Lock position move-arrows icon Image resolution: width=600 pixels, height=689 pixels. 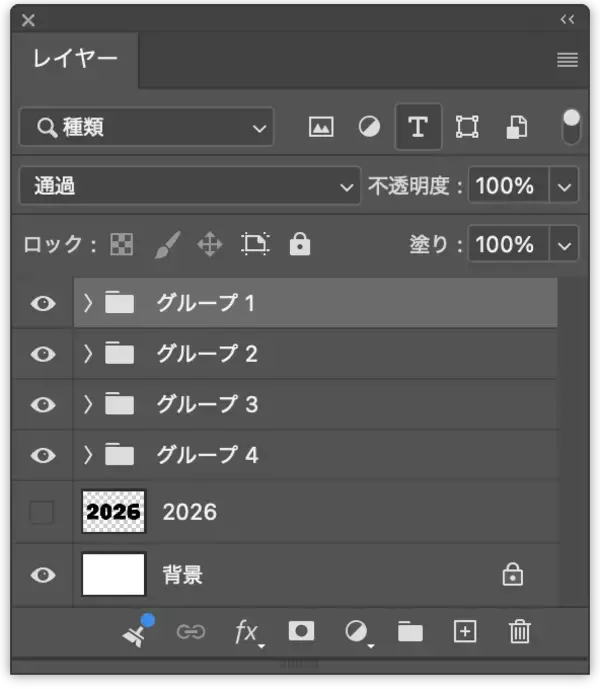click(x=210, y=244)
